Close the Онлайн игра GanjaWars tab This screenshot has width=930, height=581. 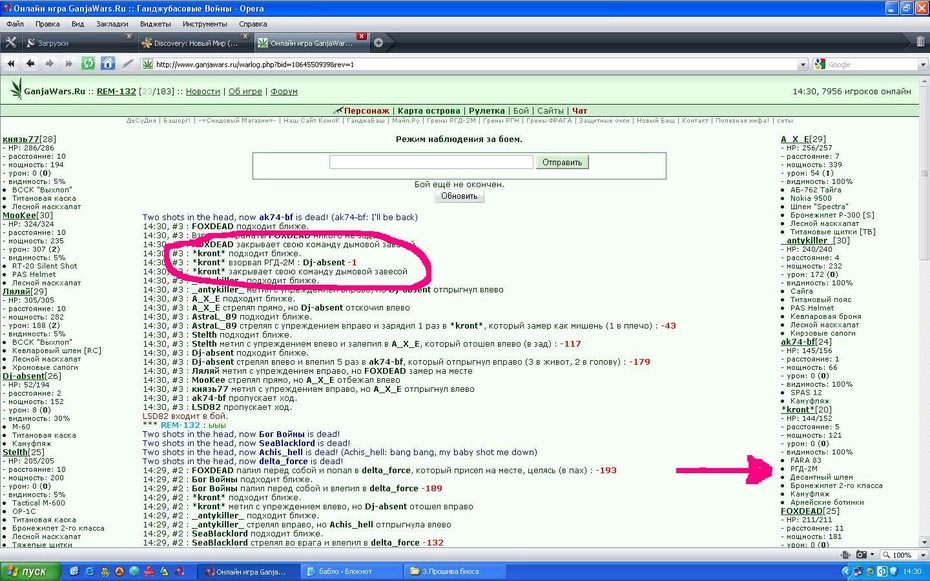pyautogui.click(x=361, y=37)
